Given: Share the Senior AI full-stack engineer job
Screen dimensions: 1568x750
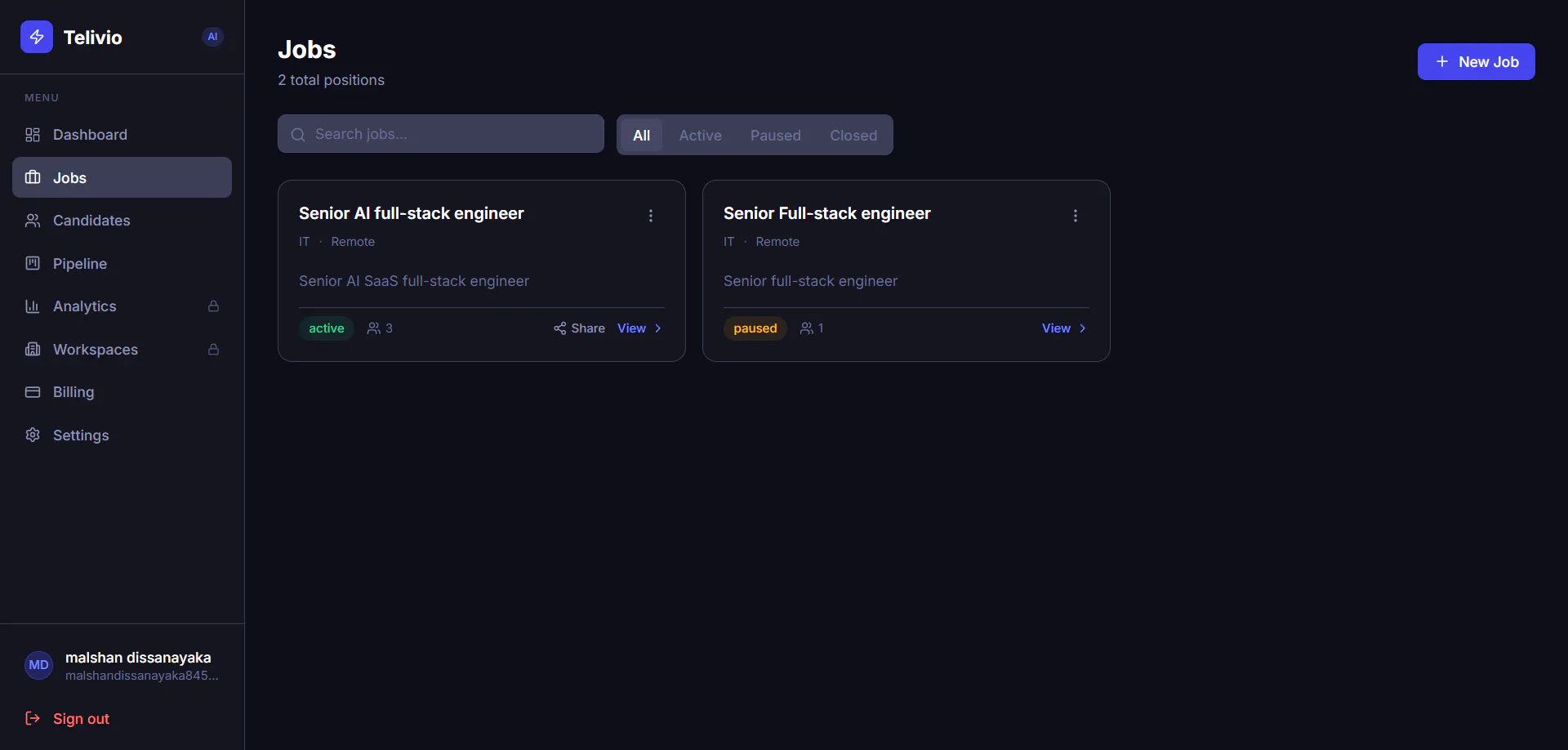Looking at the screenshot, I should (x=579, y=328).
